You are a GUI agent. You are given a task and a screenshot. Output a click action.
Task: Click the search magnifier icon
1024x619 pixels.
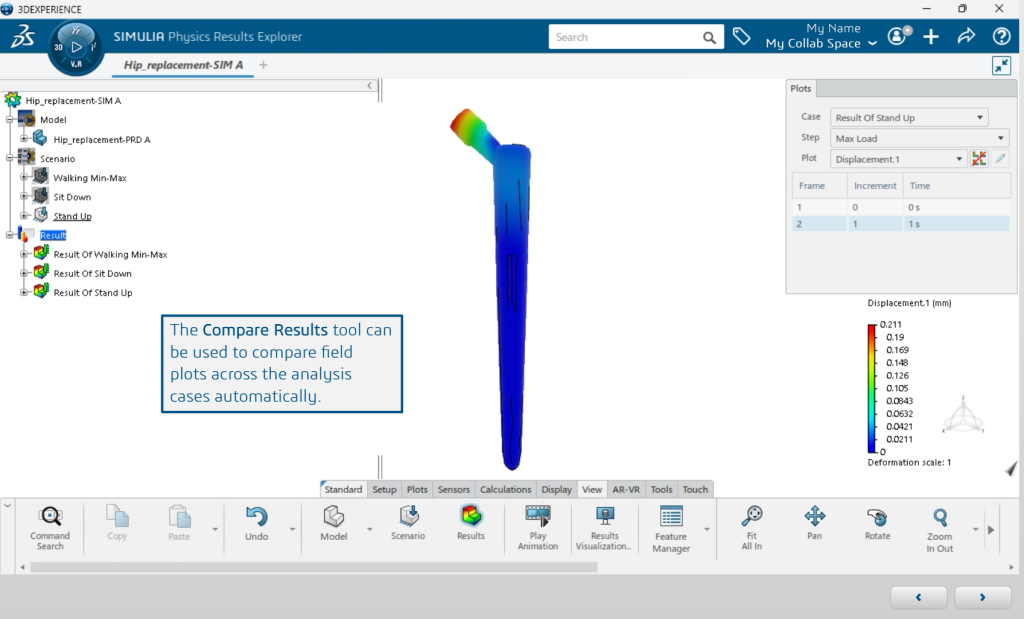709,38
